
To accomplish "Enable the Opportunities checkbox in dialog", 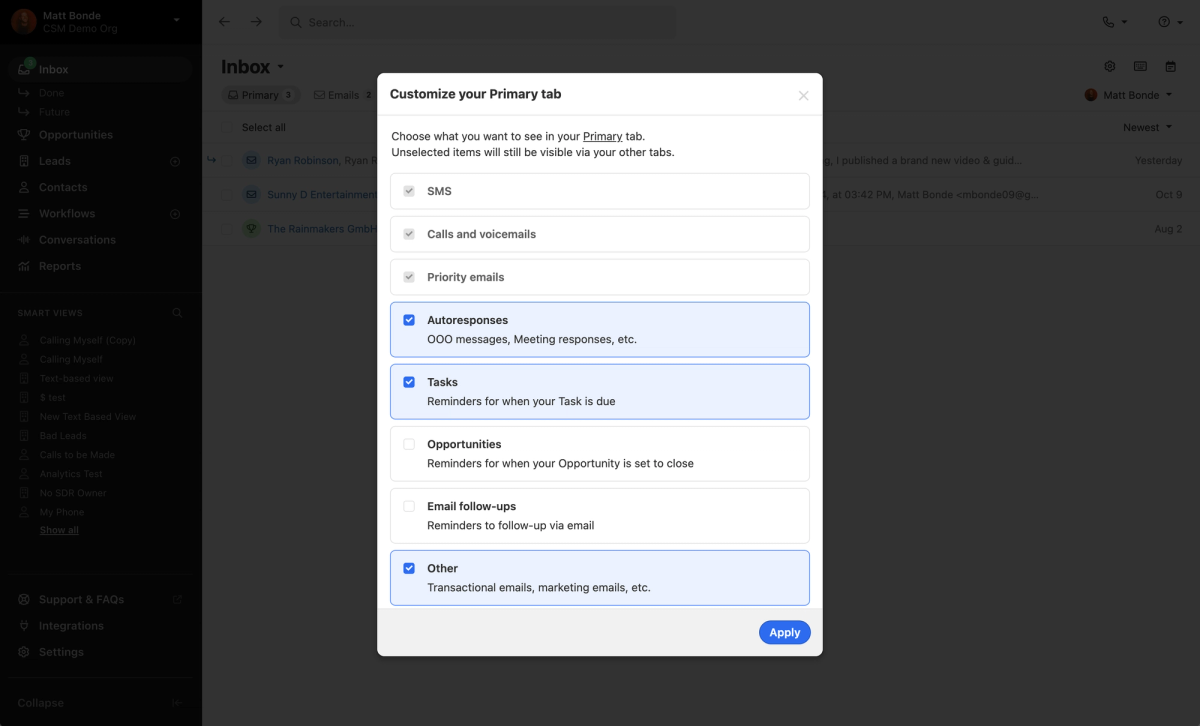I will click(409, 444).
